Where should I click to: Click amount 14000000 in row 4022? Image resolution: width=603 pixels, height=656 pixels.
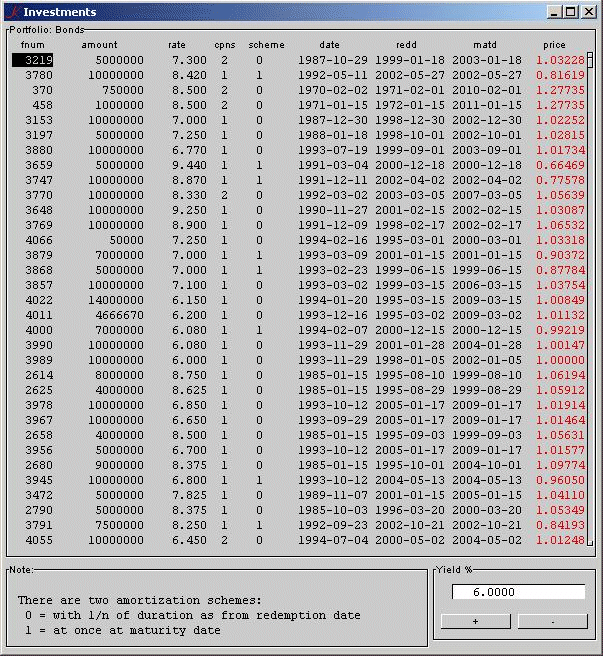pos(116,300)
